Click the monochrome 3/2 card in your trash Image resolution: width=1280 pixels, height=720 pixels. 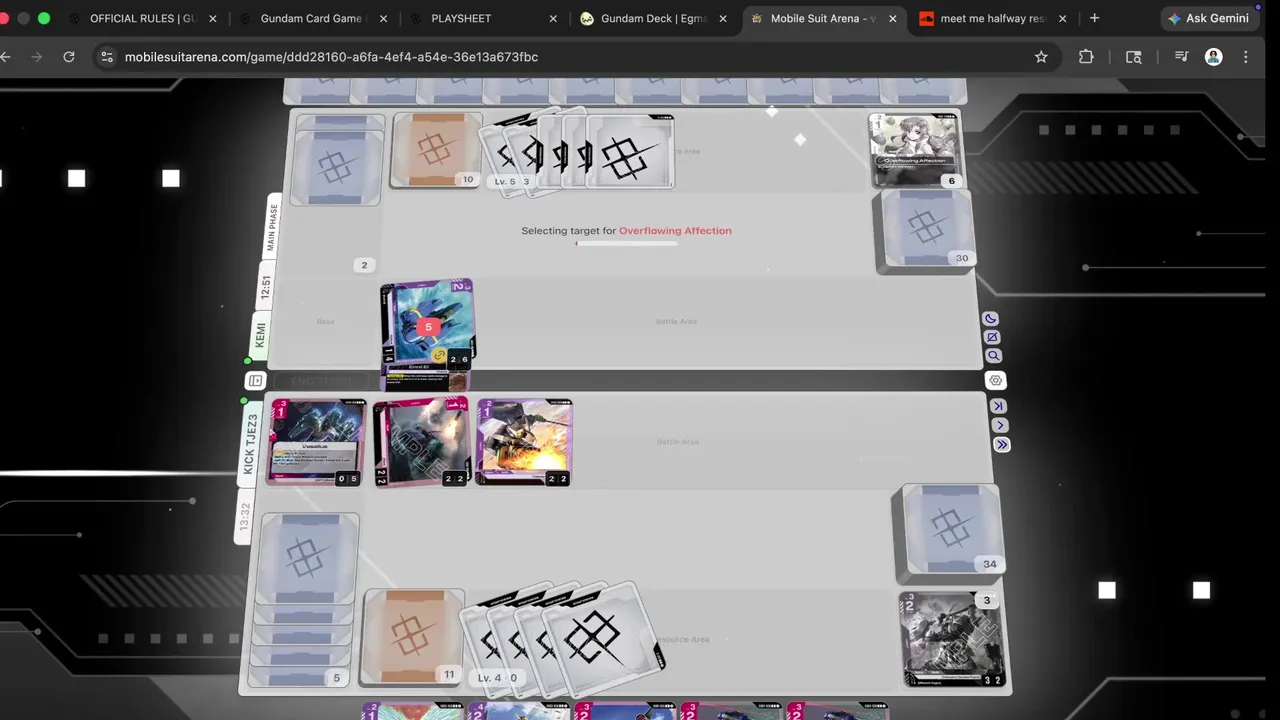[952, 640]
